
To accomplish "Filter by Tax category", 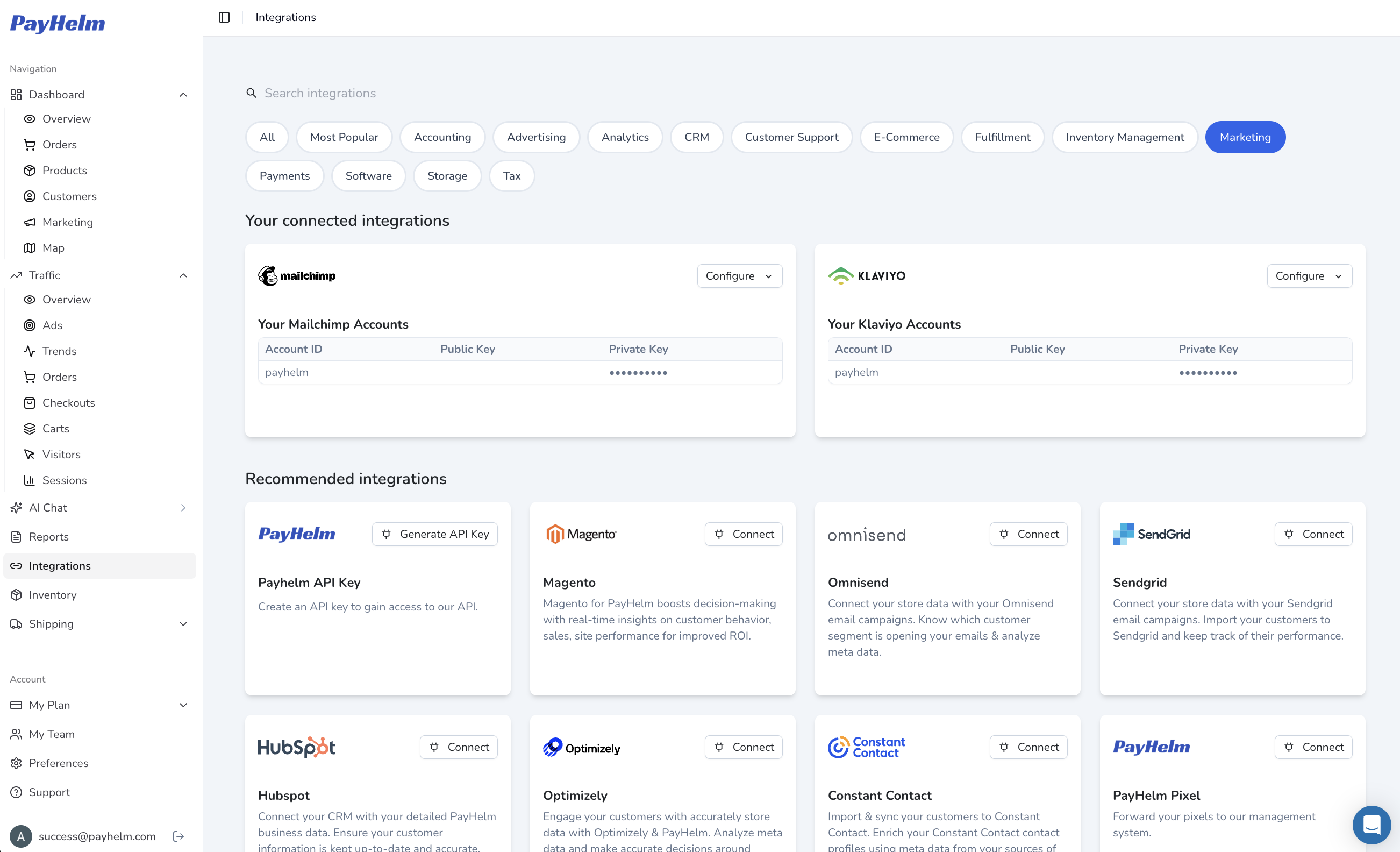I will 511,176.
